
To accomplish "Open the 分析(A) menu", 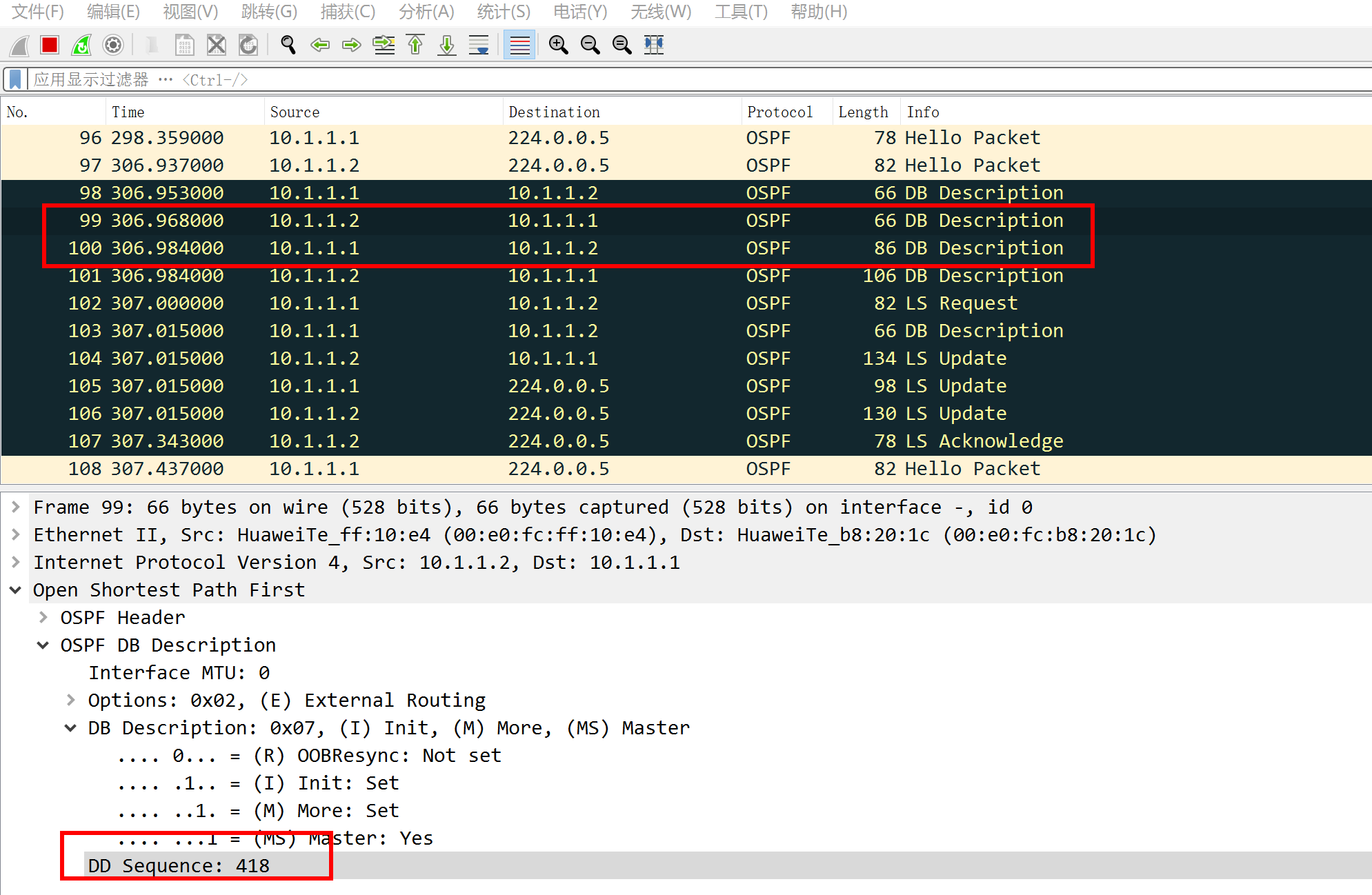I will click(426, 12).
